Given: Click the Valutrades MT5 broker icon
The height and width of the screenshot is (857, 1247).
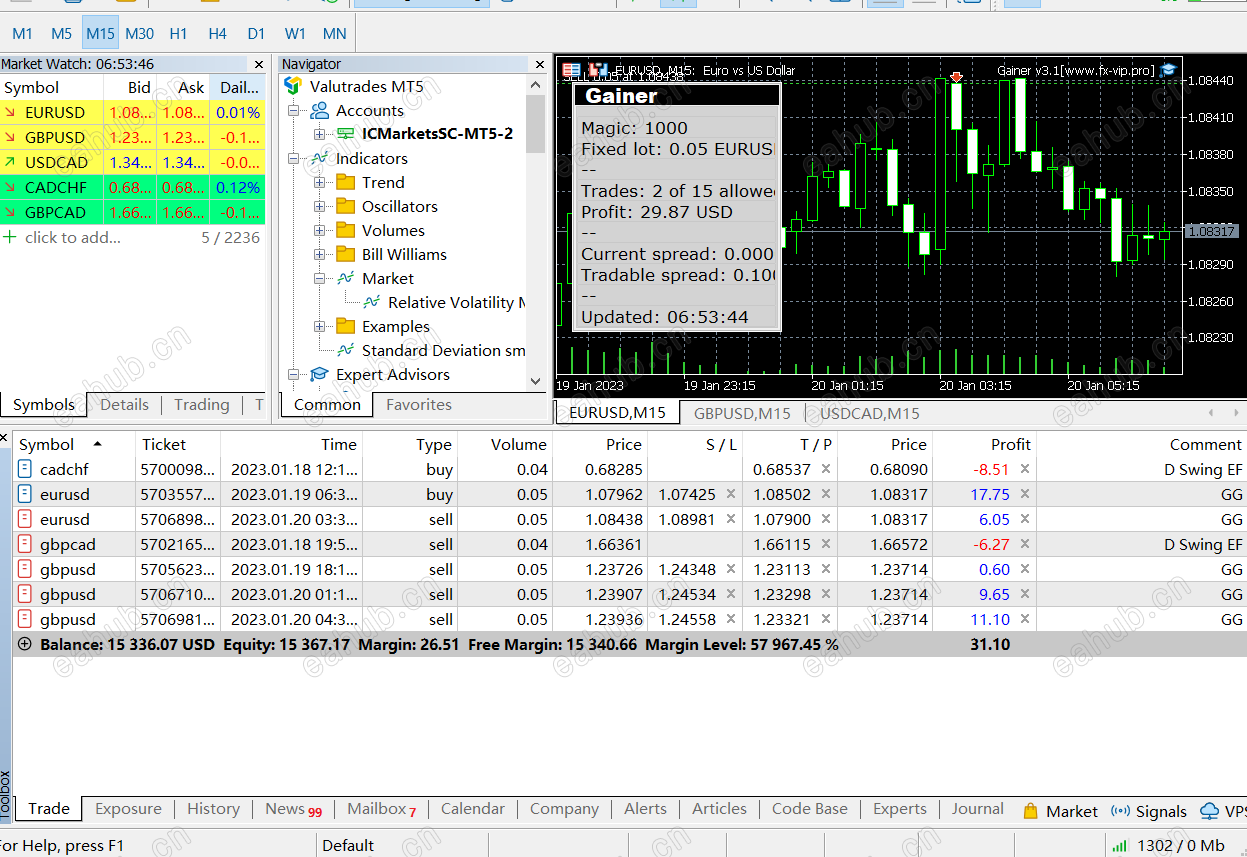Looking at the screenshot, I should (x=293, y=87).
